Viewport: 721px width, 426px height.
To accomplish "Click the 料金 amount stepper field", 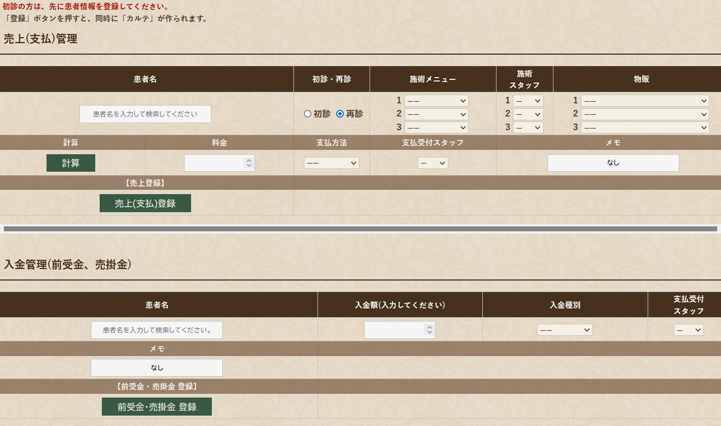I will [x=218, y=163].
